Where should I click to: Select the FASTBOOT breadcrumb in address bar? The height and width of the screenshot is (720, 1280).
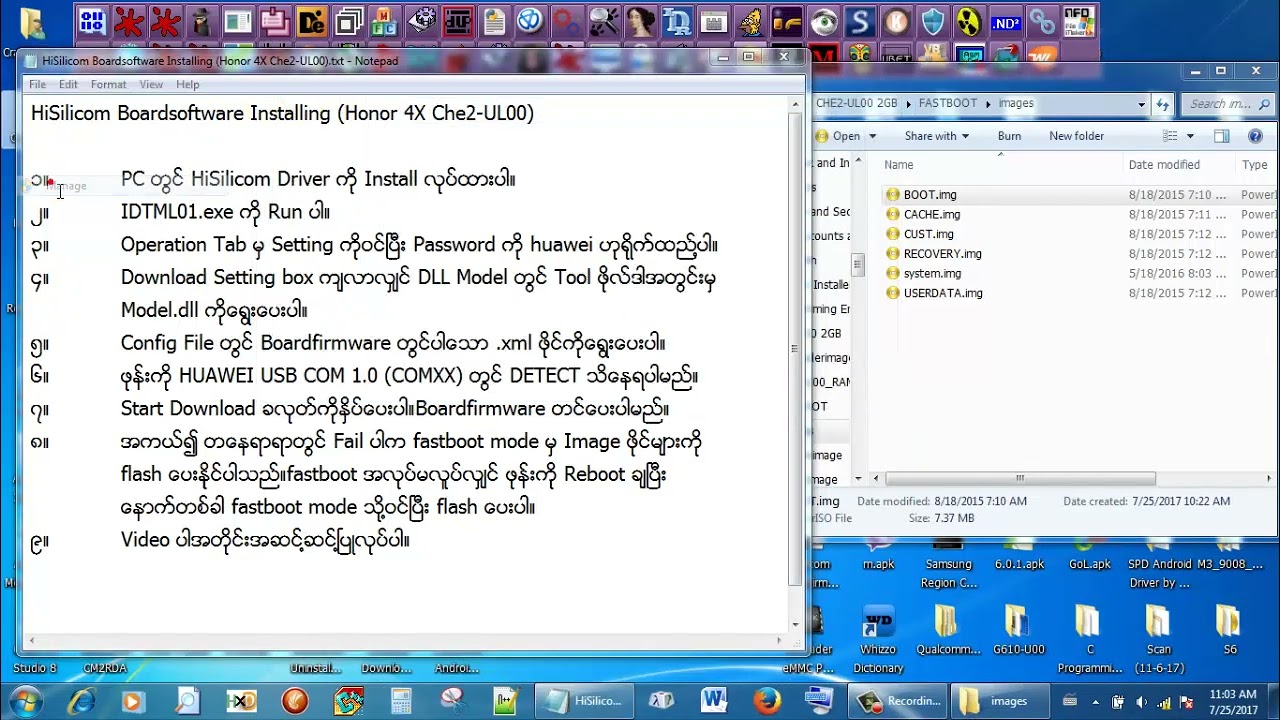tap(947, 103)
